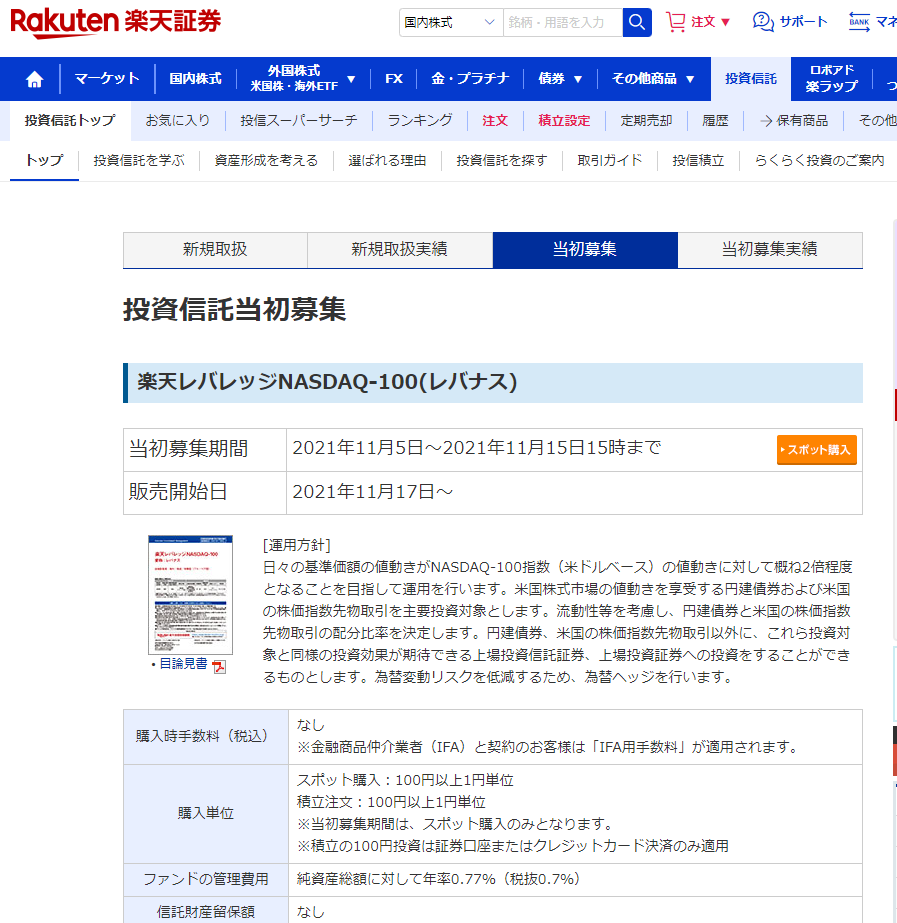Image resolution: width=897 pixels, height=923 pixels.
Task: Expand the 債券 navigation dropdown
Action: (560, 79)
